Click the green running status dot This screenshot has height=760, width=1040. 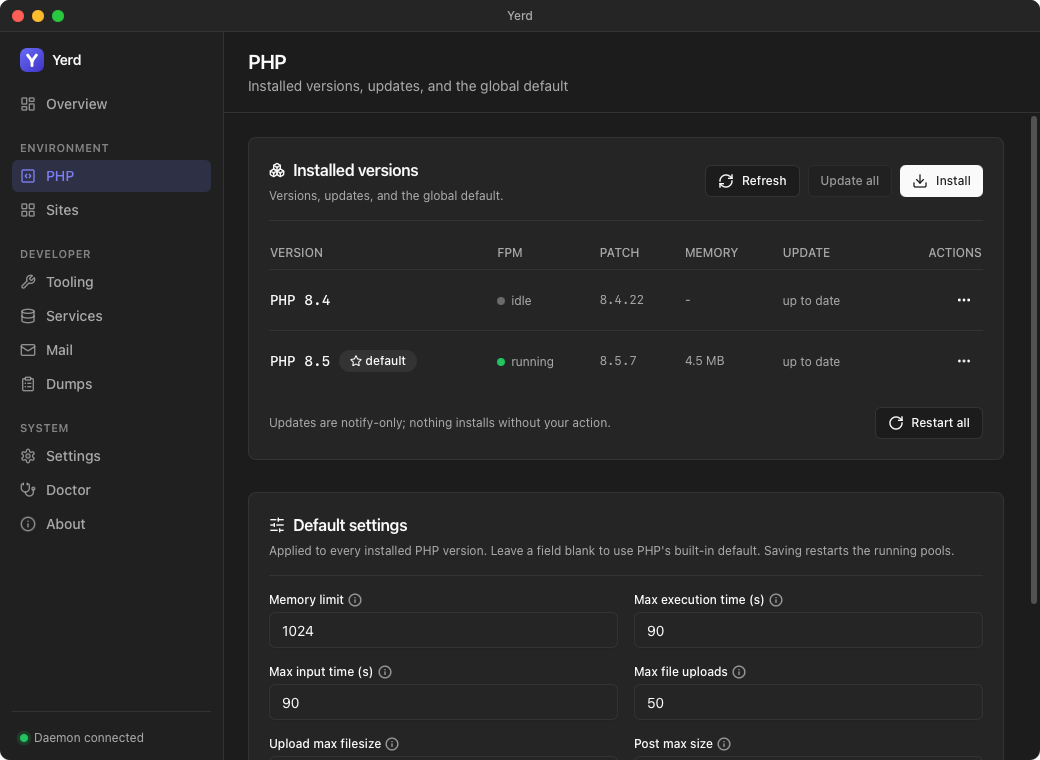pyautogui.click(x=501, y=362)
